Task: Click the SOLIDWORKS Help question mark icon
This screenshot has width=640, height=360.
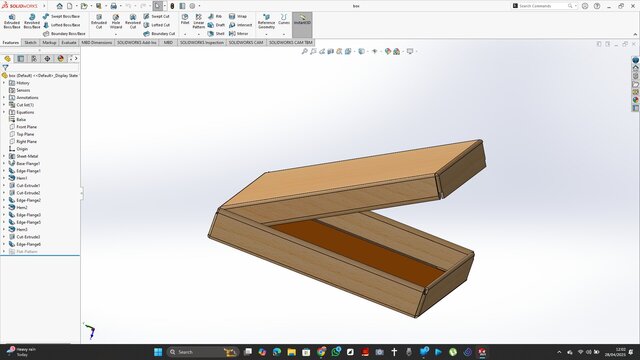Action: [597, 6]
